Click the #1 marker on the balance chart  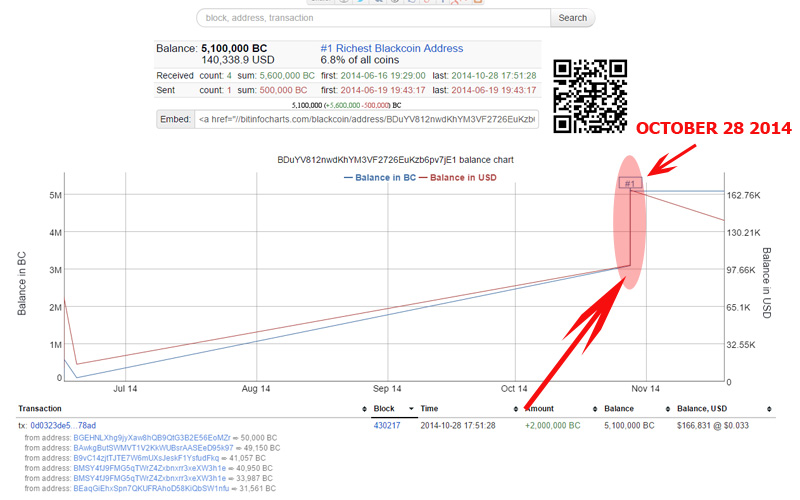pyautogui.click(x=630, y=183)
